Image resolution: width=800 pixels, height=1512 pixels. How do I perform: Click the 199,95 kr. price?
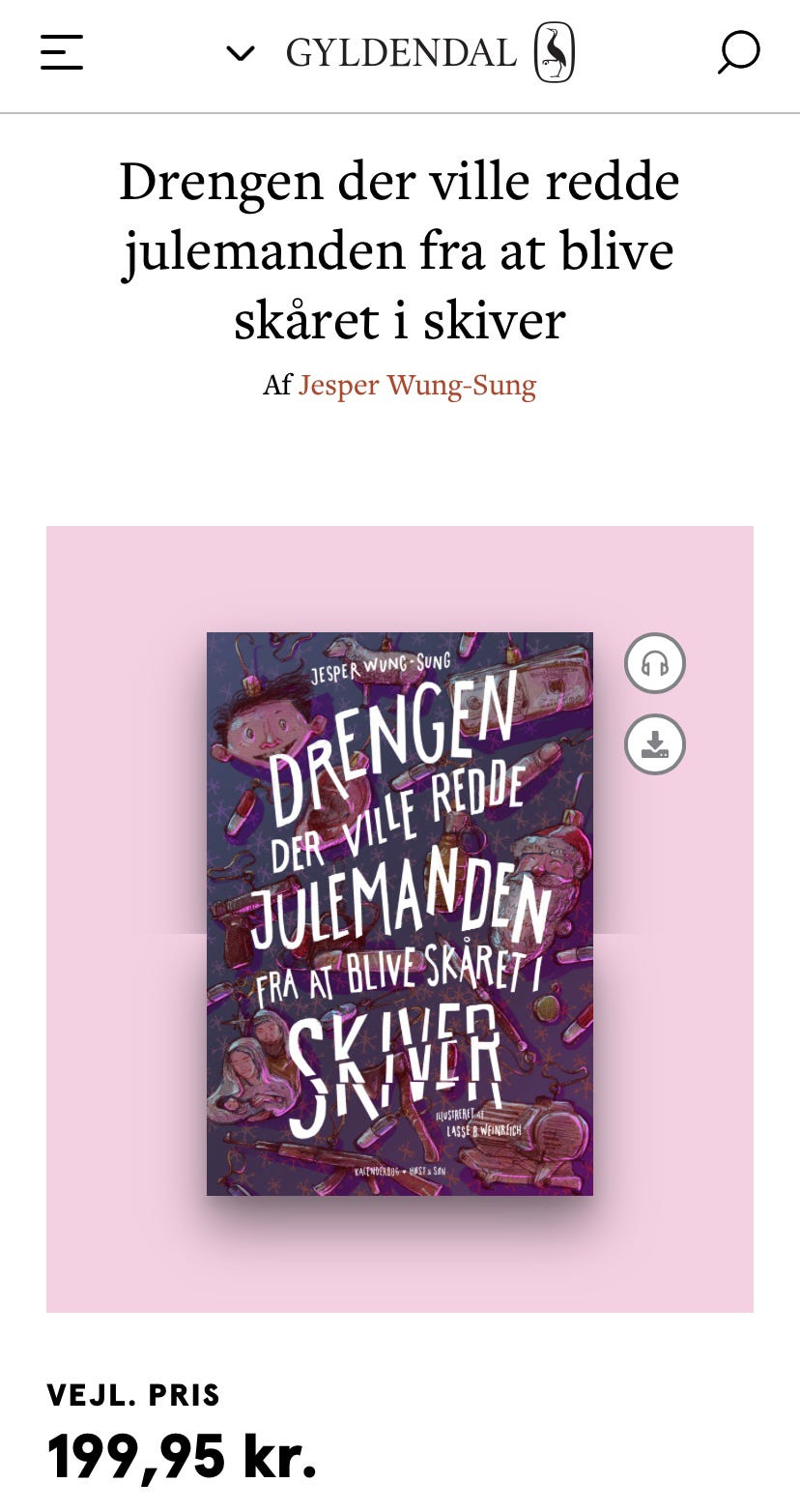183,1457
